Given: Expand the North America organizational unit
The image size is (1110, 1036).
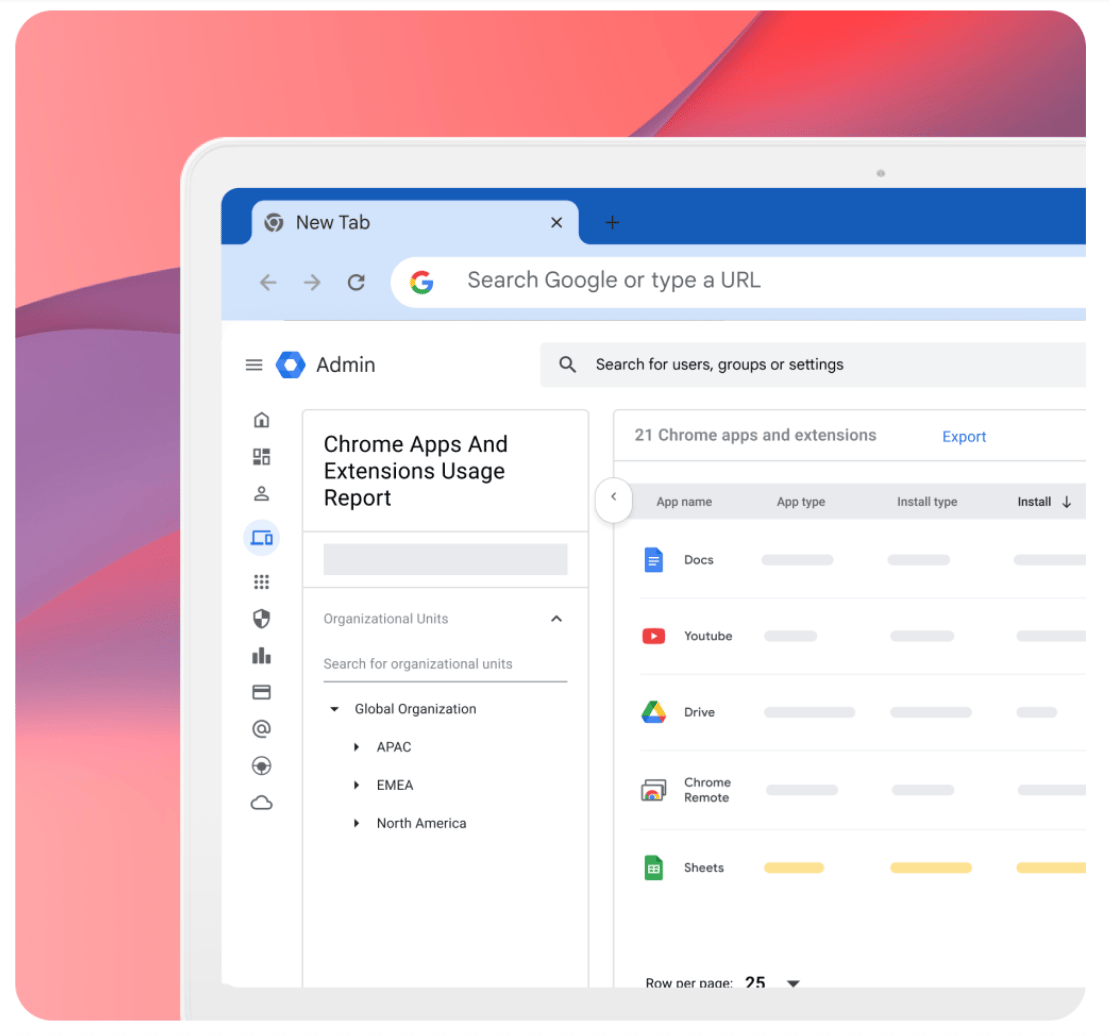Looking at the screenshot, I should [356, 823].
